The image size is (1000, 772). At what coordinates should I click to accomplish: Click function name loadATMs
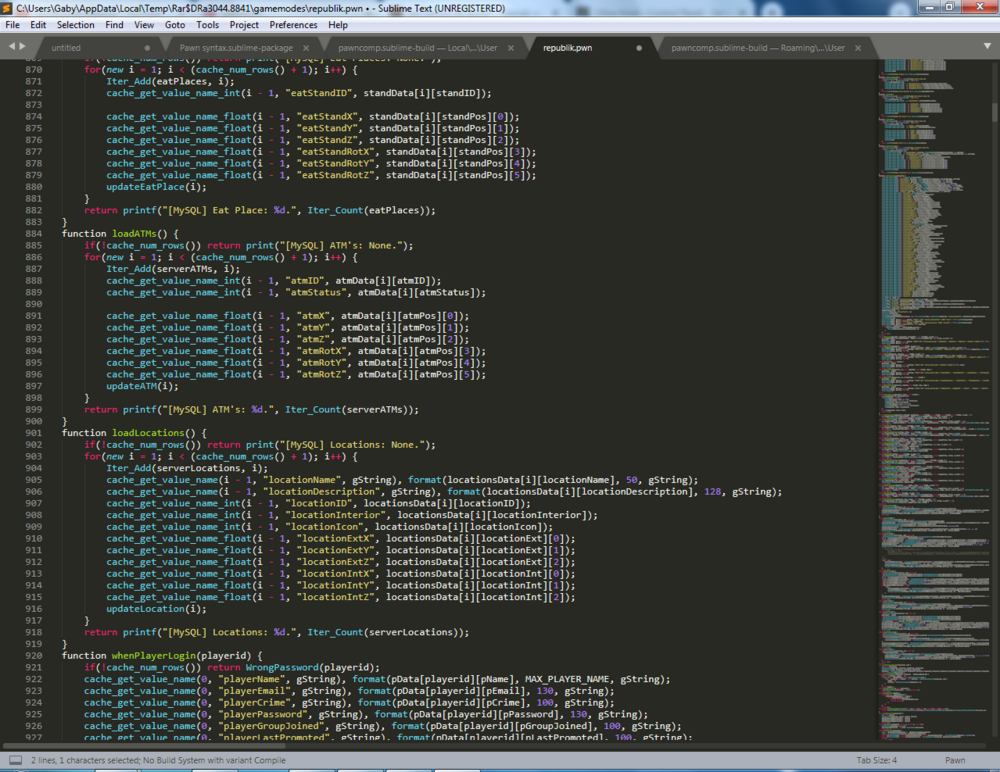[x=134, y=234]
